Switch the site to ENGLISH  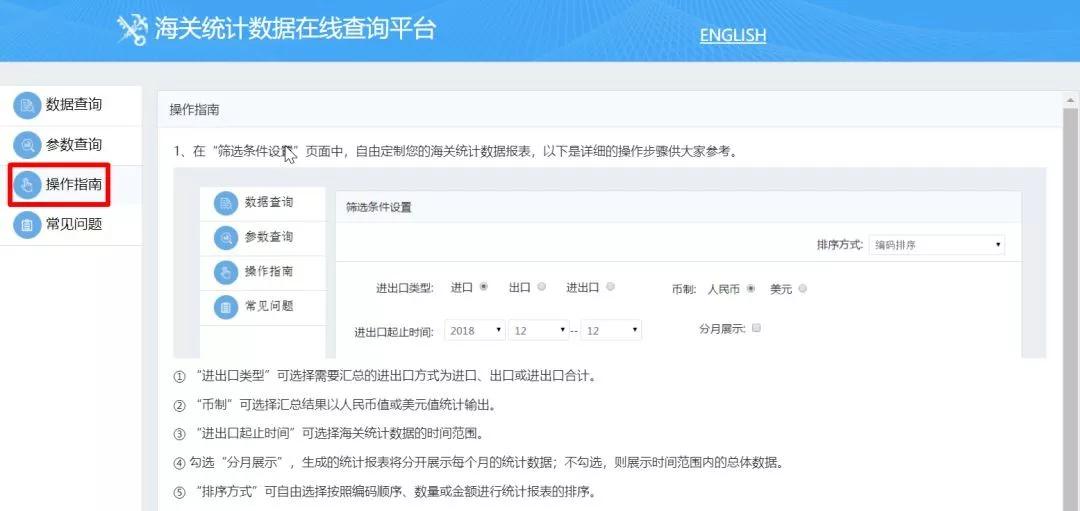pos(733,35)
